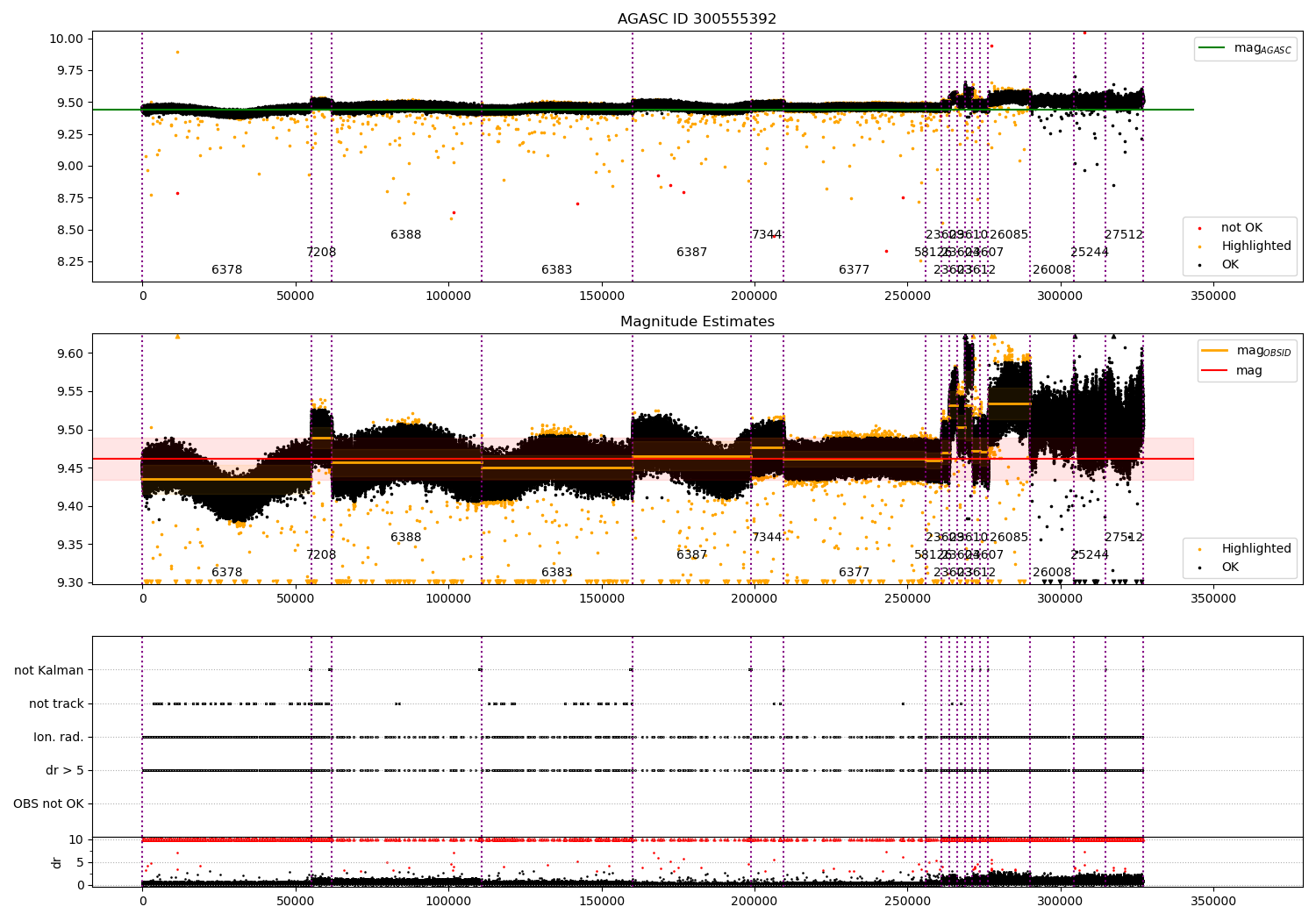This screenshot has width=1316, height=921.
Task: Click OBSID label 26008 in the top plot
Action: point(1052,270)
